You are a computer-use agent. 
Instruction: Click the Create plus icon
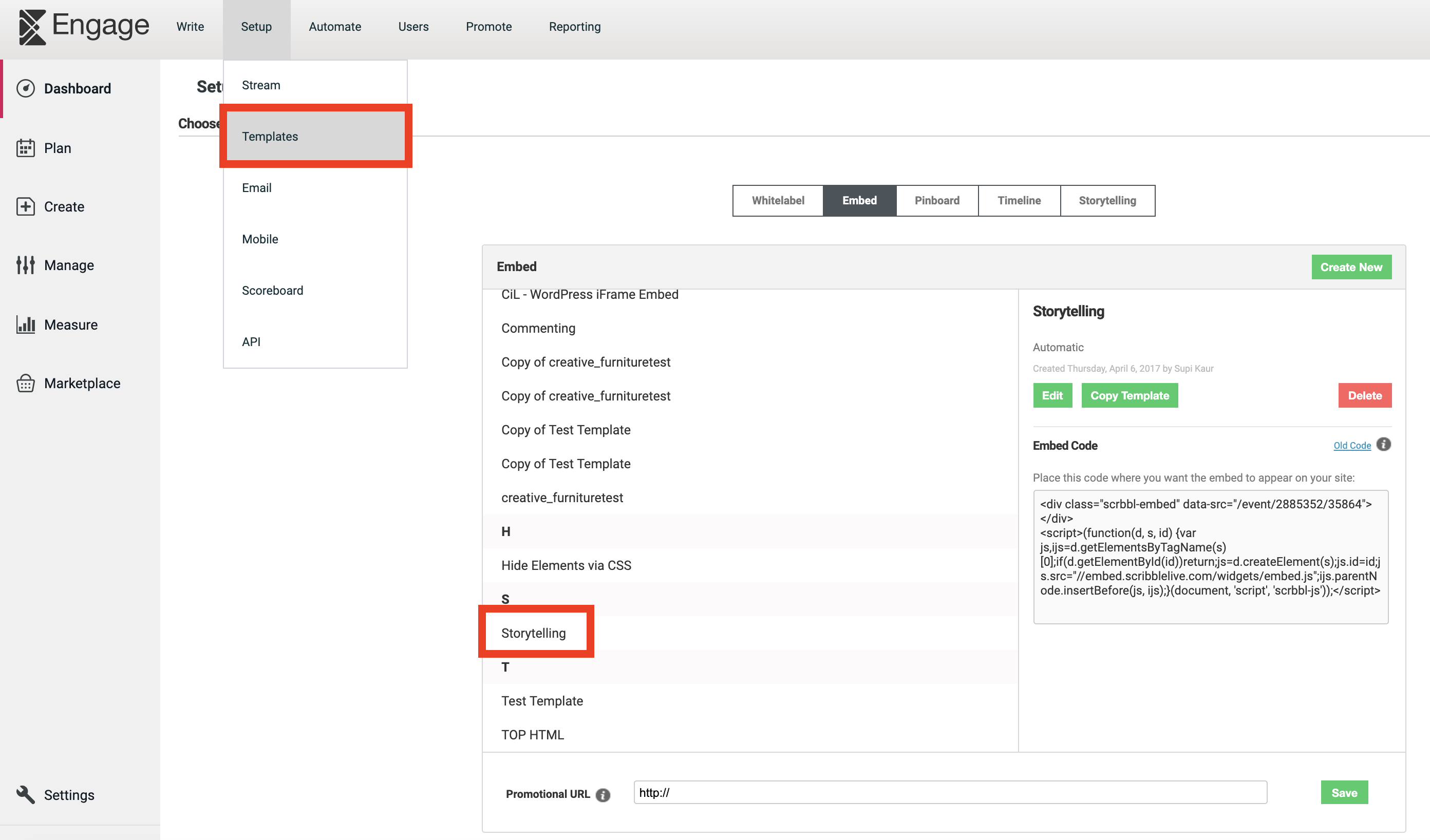26,206
